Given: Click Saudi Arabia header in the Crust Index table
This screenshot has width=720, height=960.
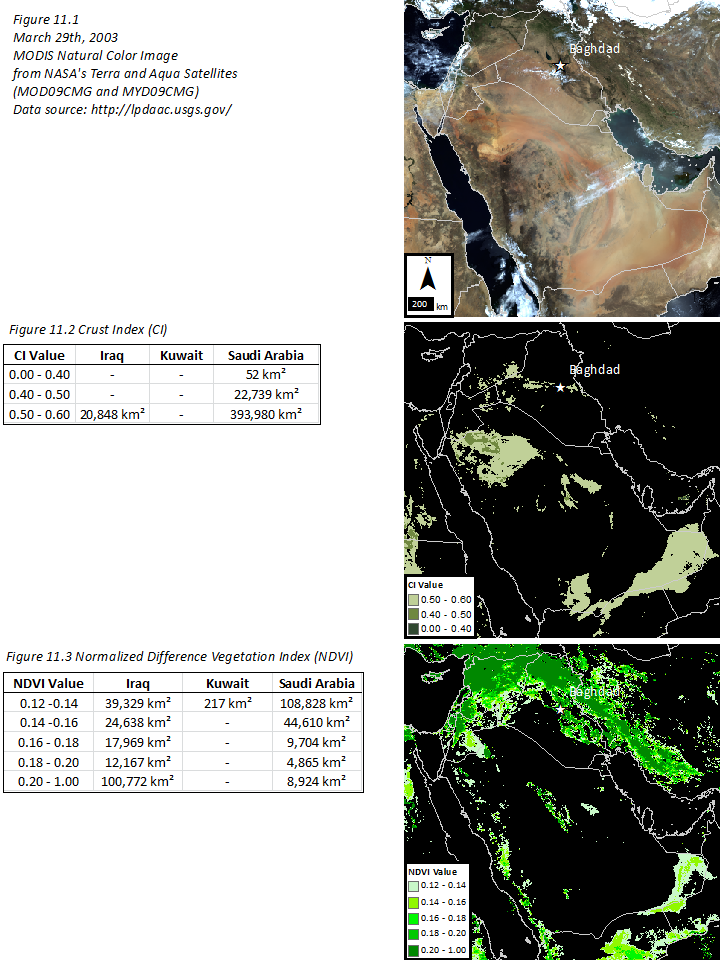Looking at the screenshot, I should [266, 355].
